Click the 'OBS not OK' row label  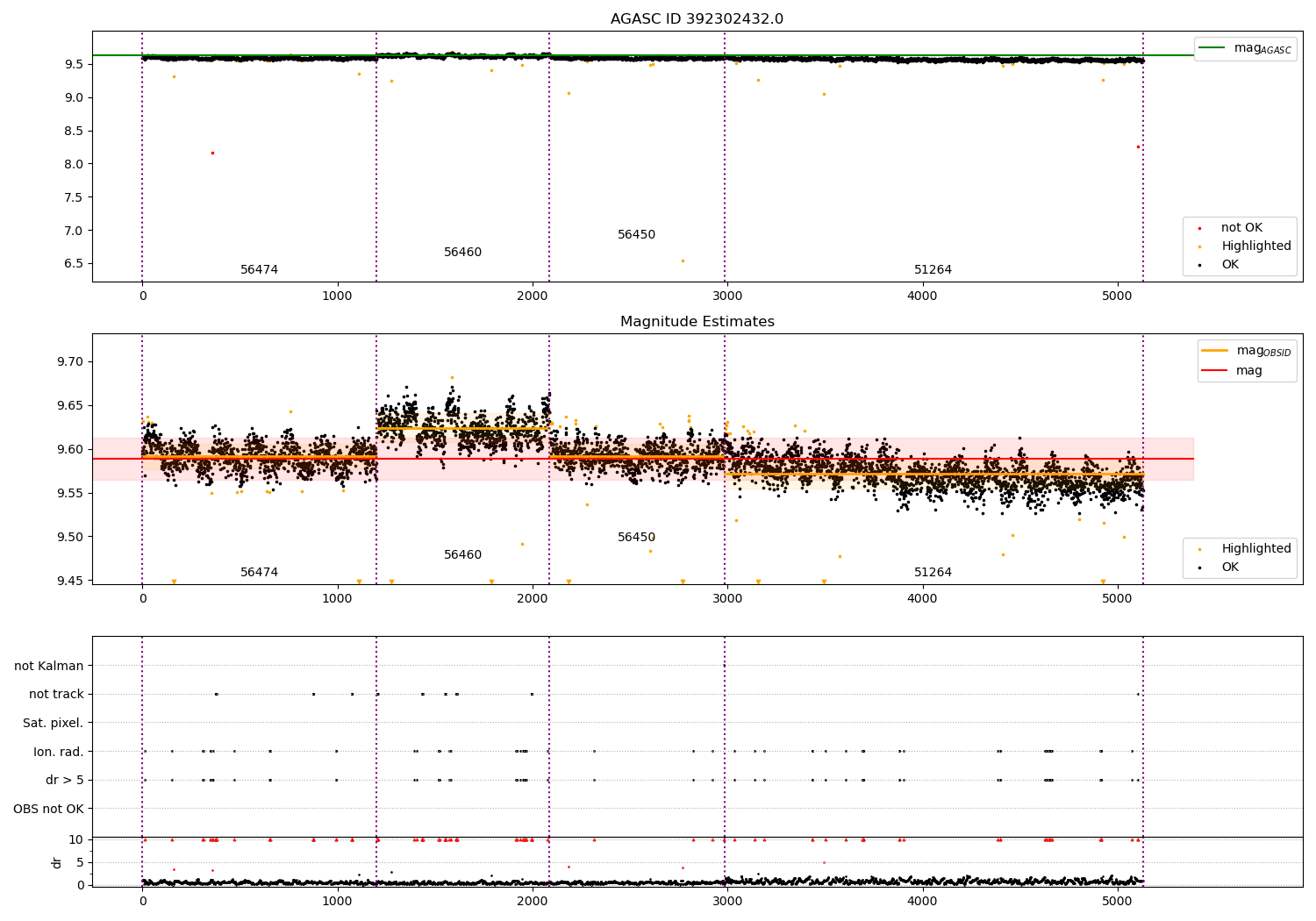coord(49,809)
